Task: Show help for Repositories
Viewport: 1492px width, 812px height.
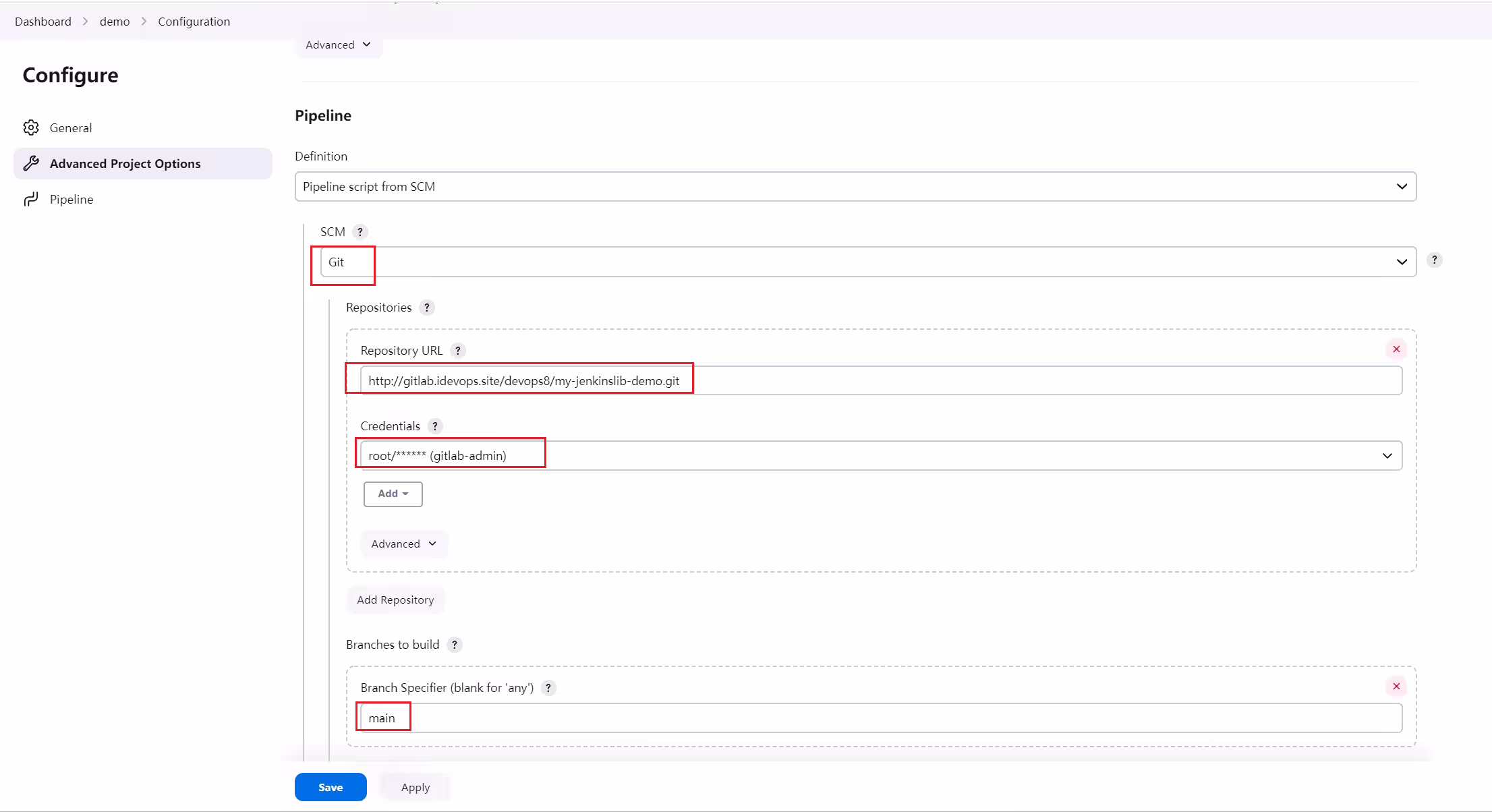Action: (x=427, y=308)
